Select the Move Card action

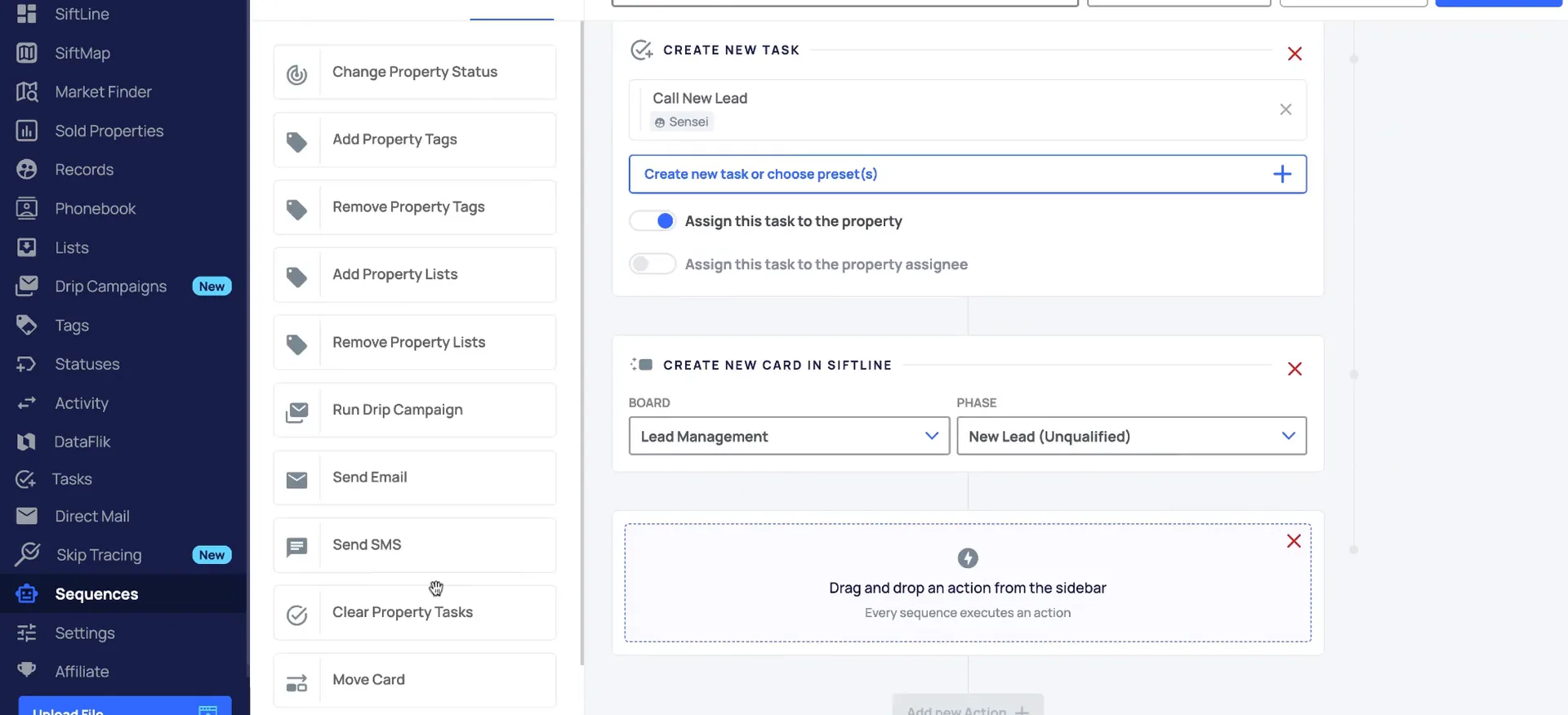[415, 680]
